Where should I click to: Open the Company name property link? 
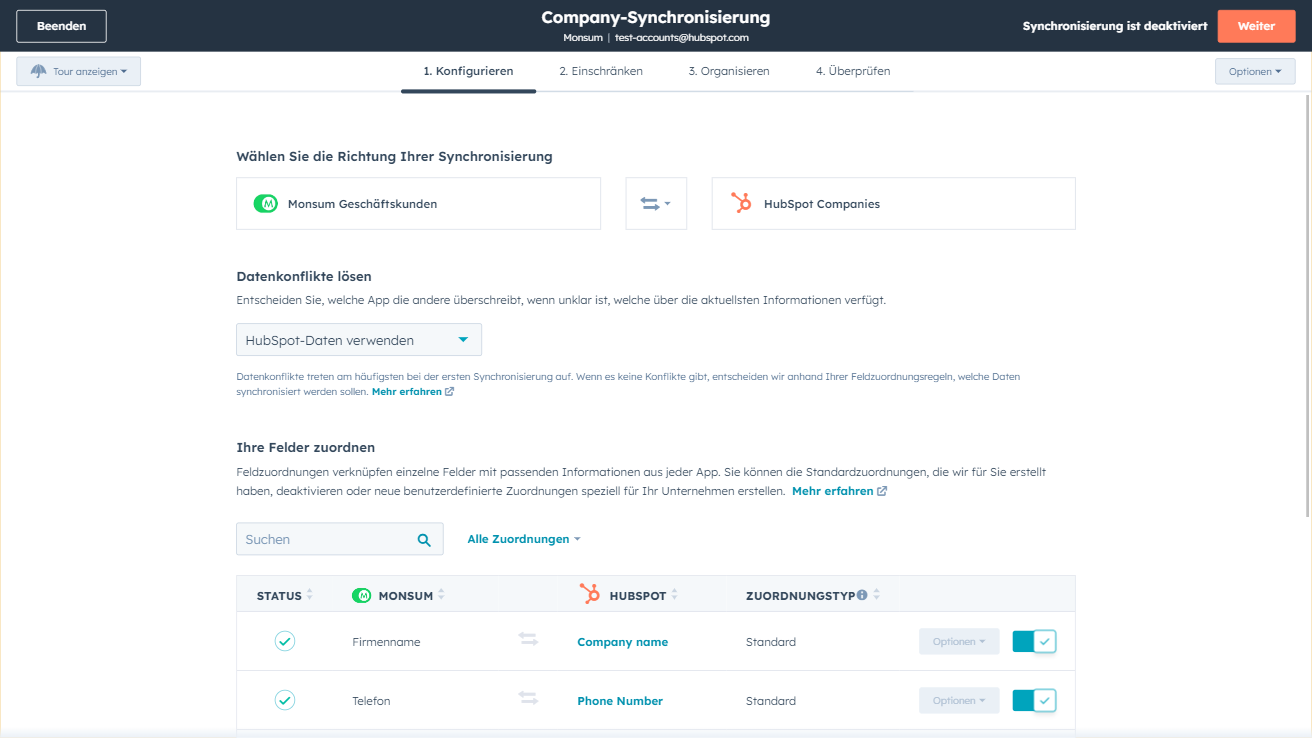pyautogui.click(x=622, y=642)
